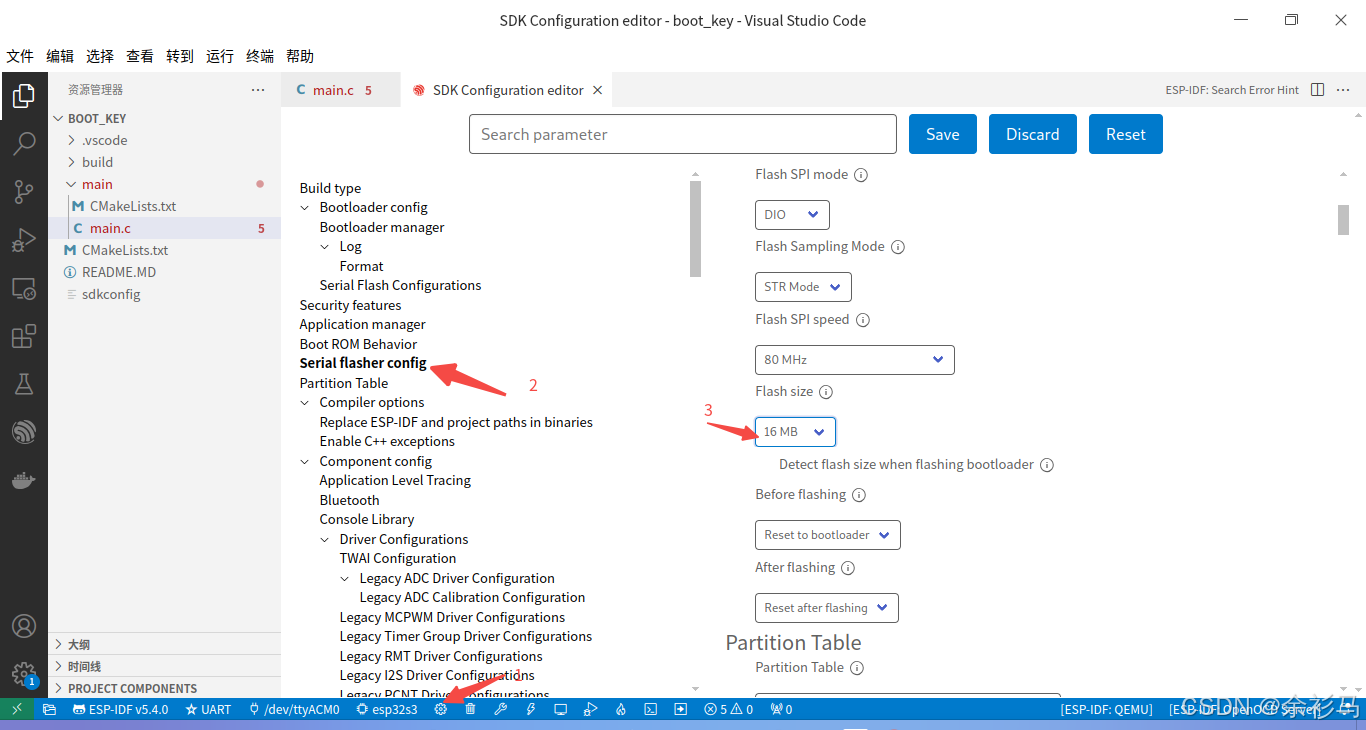The image size is (1366, 730).
Task: Open the 16 MB Flash size dropdown
Action: coord(795,432)
